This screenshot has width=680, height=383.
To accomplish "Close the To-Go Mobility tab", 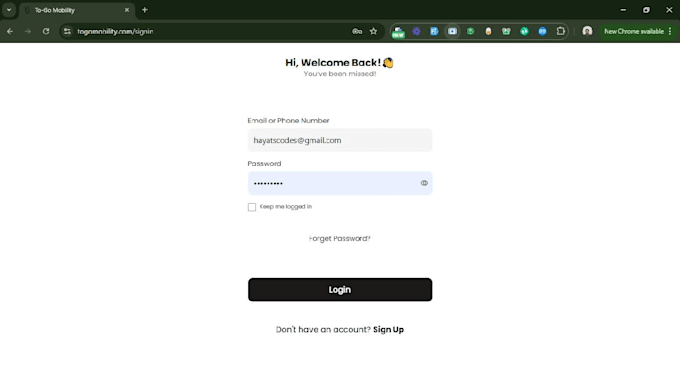I will click(127, 10).
